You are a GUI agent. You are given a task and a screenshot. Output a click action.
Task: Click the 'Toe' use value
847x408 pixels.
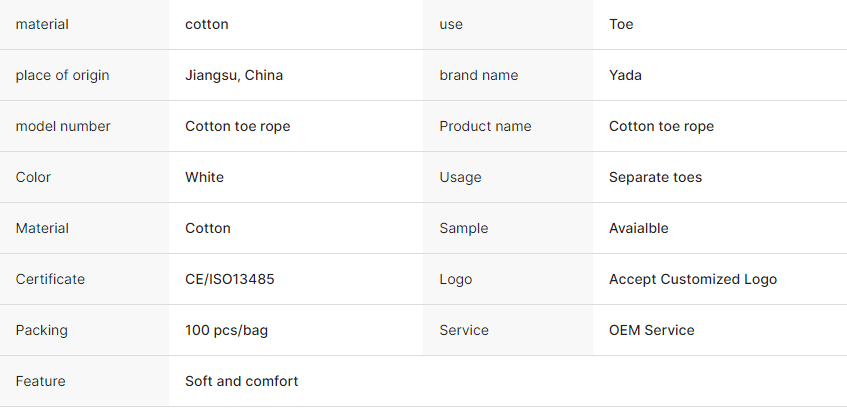621,24
